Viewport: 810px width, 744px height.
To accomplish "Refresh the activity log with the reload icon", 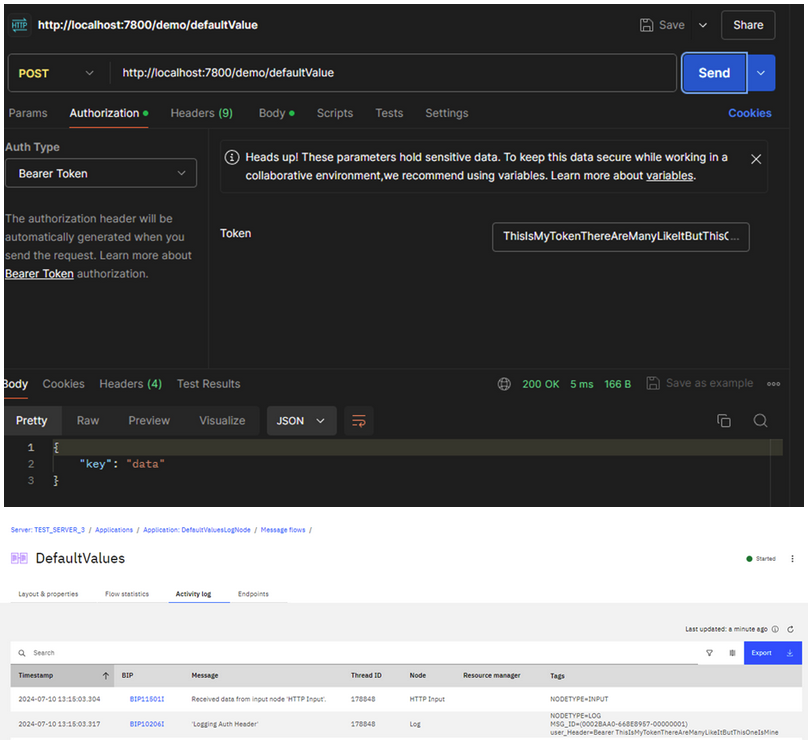I will coord(790,629).
